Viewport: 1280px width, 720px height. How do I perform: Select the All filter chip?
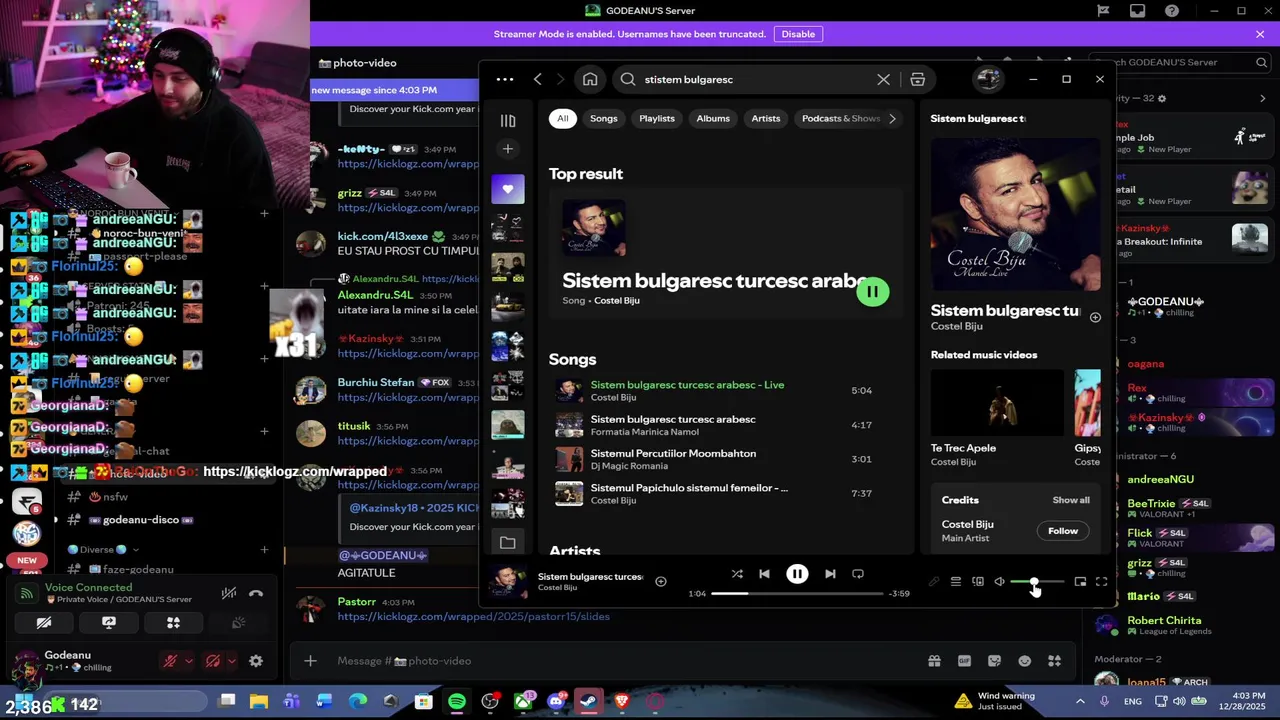pyautogui.click(x=563, y=118)
